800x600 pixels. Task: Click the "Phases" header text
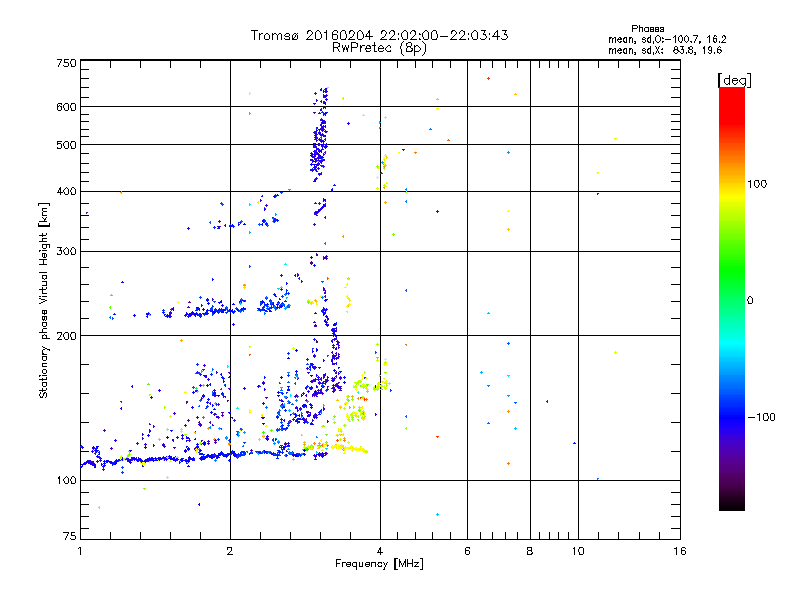tap(647, 29)
